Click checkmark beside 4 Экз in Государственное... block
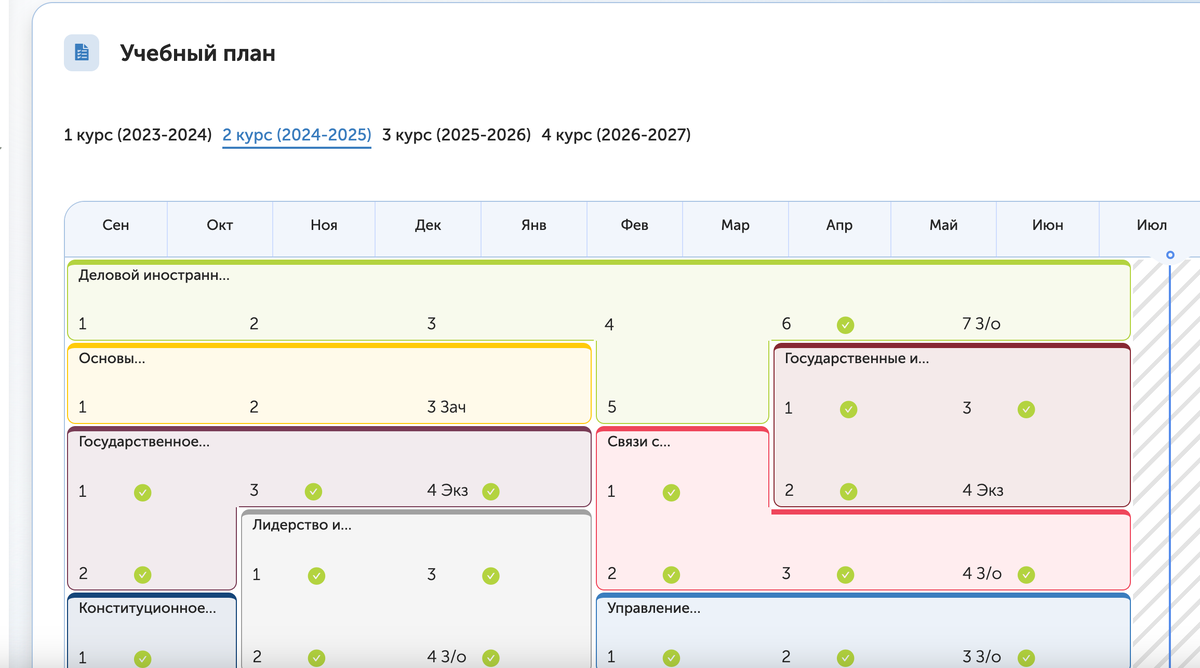Viewport: 1200px width, 668px height. (490, 491)
